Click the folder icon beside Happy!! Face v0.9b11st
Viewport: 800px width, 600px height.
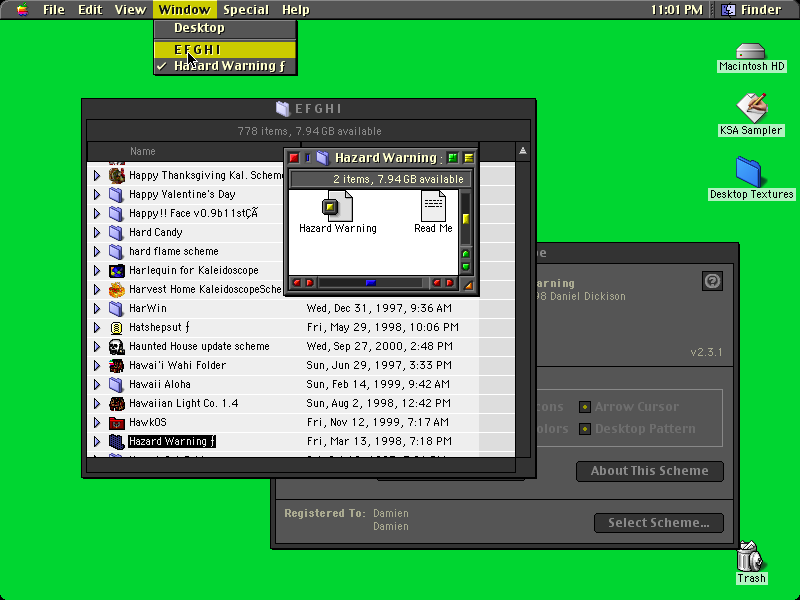(116, 213)
